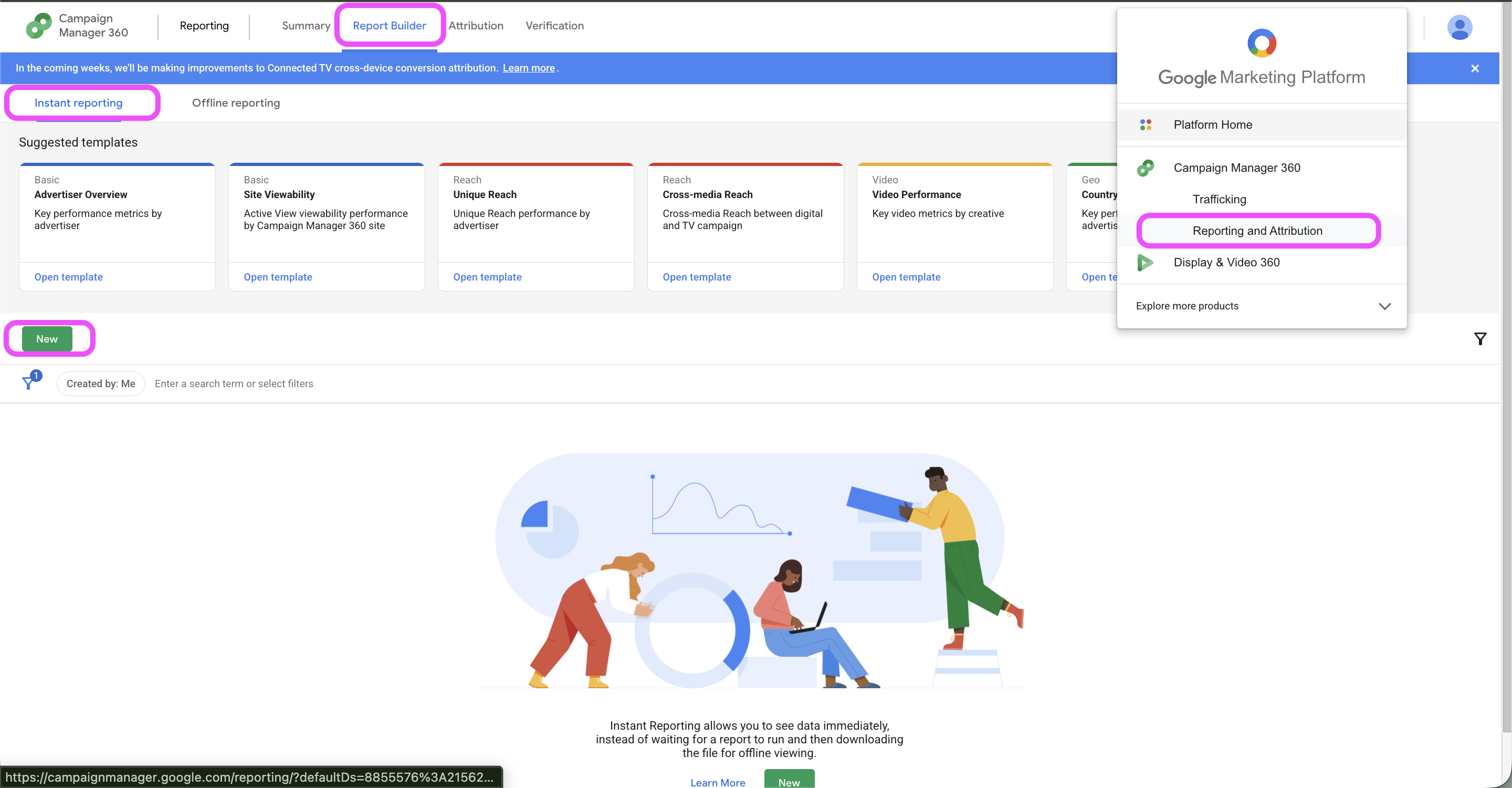
Task: Click the Google Marketing Platform logo
Action: click(1262, 43)
